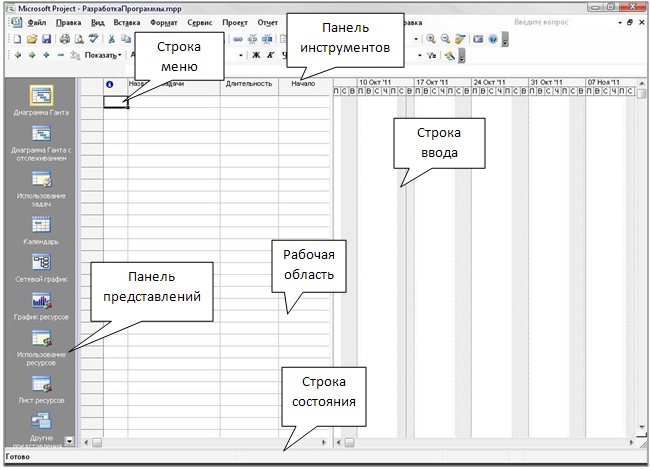Open the Формат menu
The image size is (650, 470).
pos(164,22)
